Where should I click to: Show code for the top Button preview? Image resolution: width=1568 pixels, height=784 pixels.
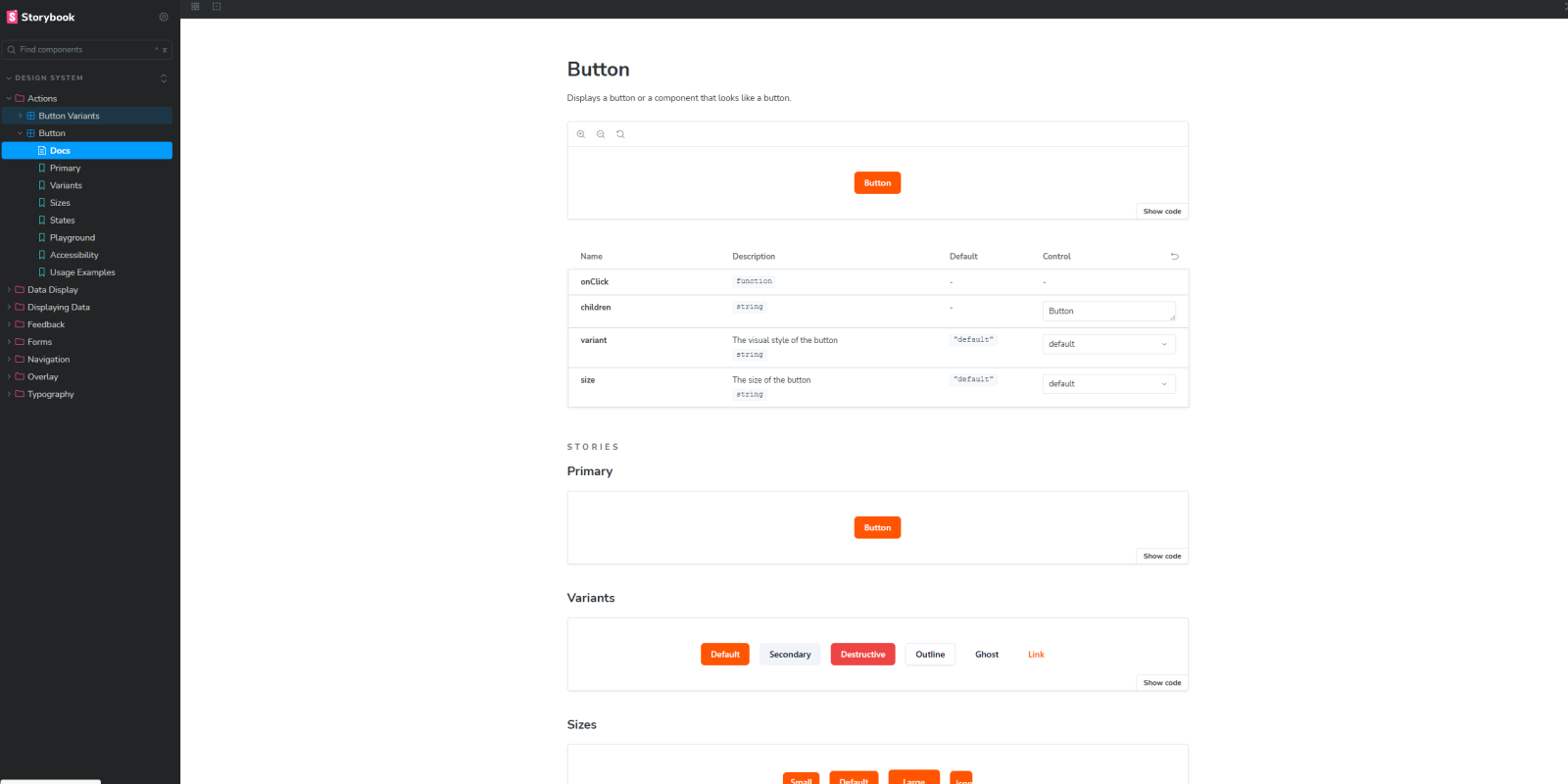pos(1162,212)
